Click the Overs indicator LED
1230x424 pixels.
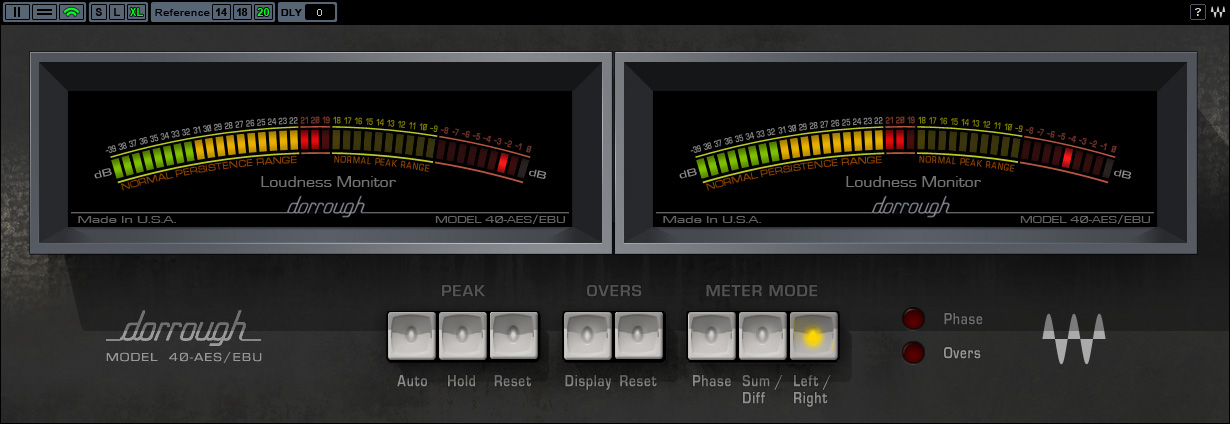point(913,353)
